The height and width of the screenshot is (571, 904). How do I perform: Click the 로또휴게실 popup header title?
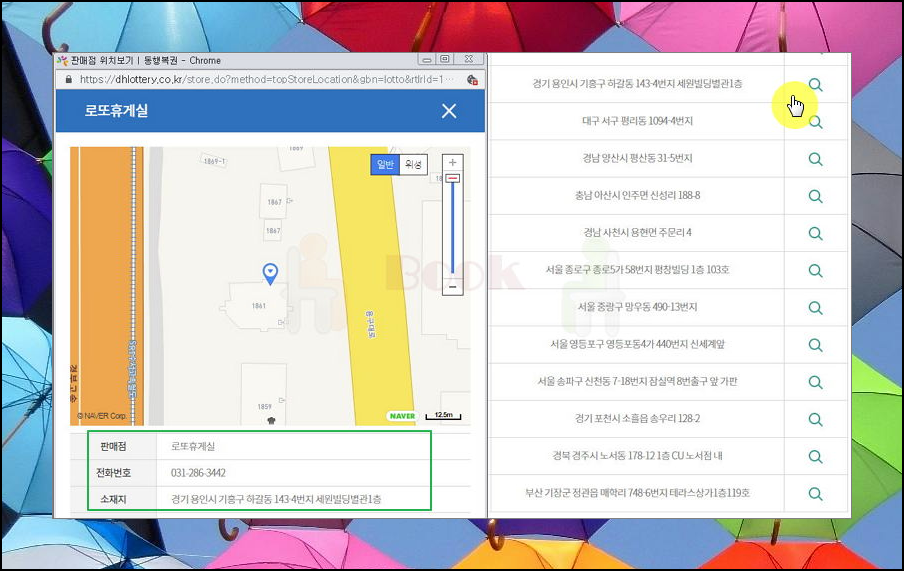point(116,111)
